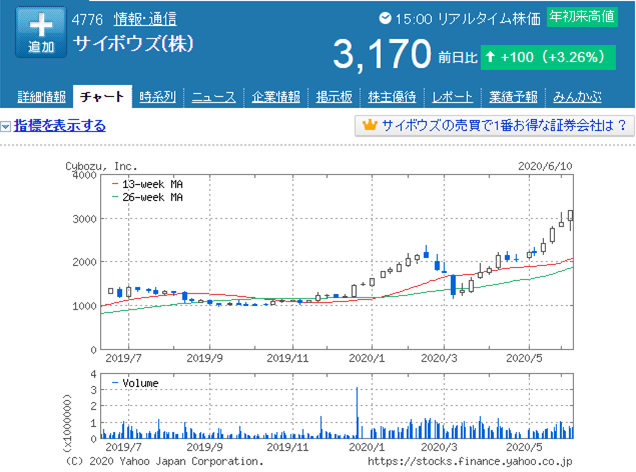Screen dimensions: 636x472
Task: Click the up arrow in the +100 price change badge
Action: (x=490, y=57)
